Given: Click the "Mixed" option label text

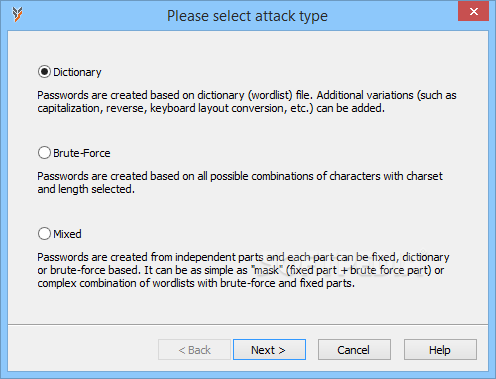Looking at the screenshot, I should point(67,234).
